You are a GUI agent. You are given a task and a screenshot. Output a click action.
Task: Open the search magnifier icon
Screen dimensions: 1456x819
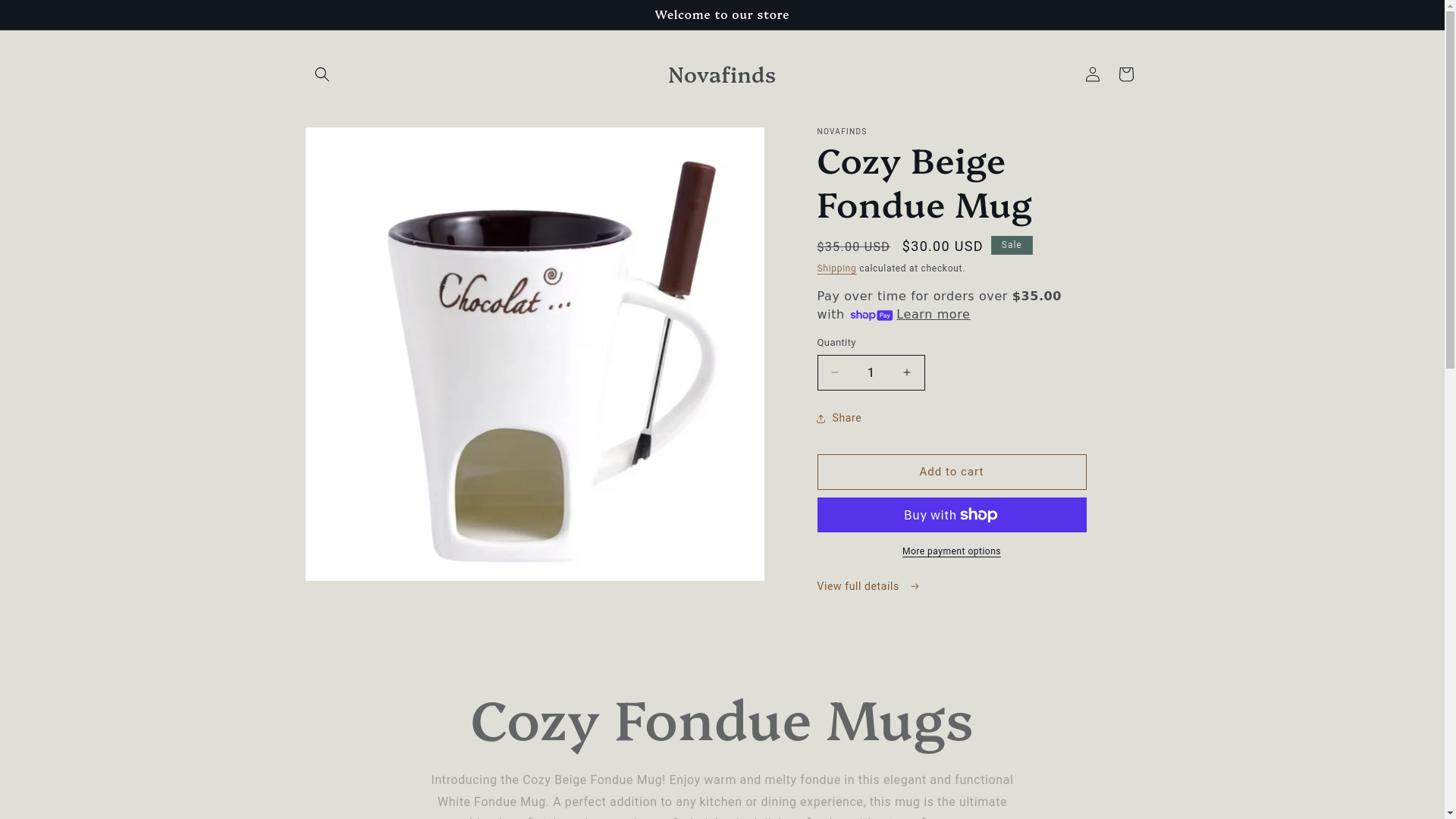point(322,74)
